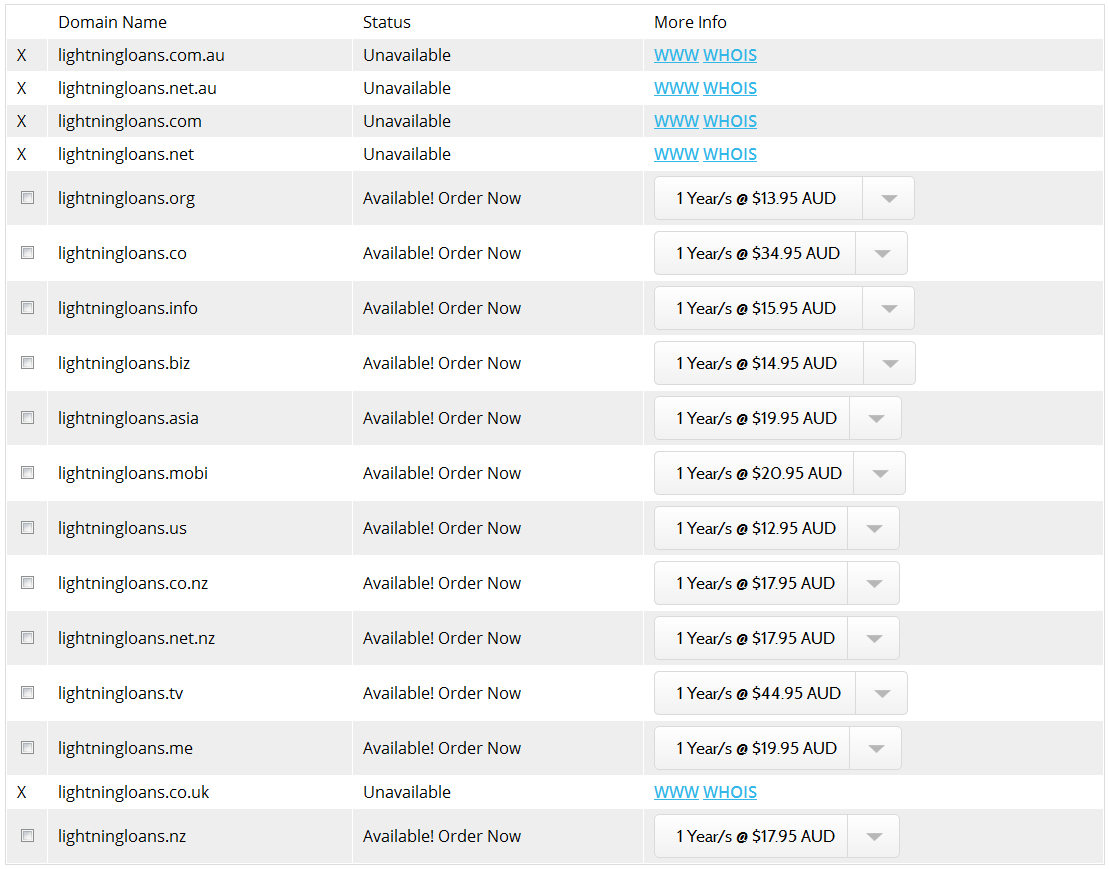Viewport: 1109px width, 869px height.
Task: Select the lightningloans.nz checkbox
Action: 27,836
